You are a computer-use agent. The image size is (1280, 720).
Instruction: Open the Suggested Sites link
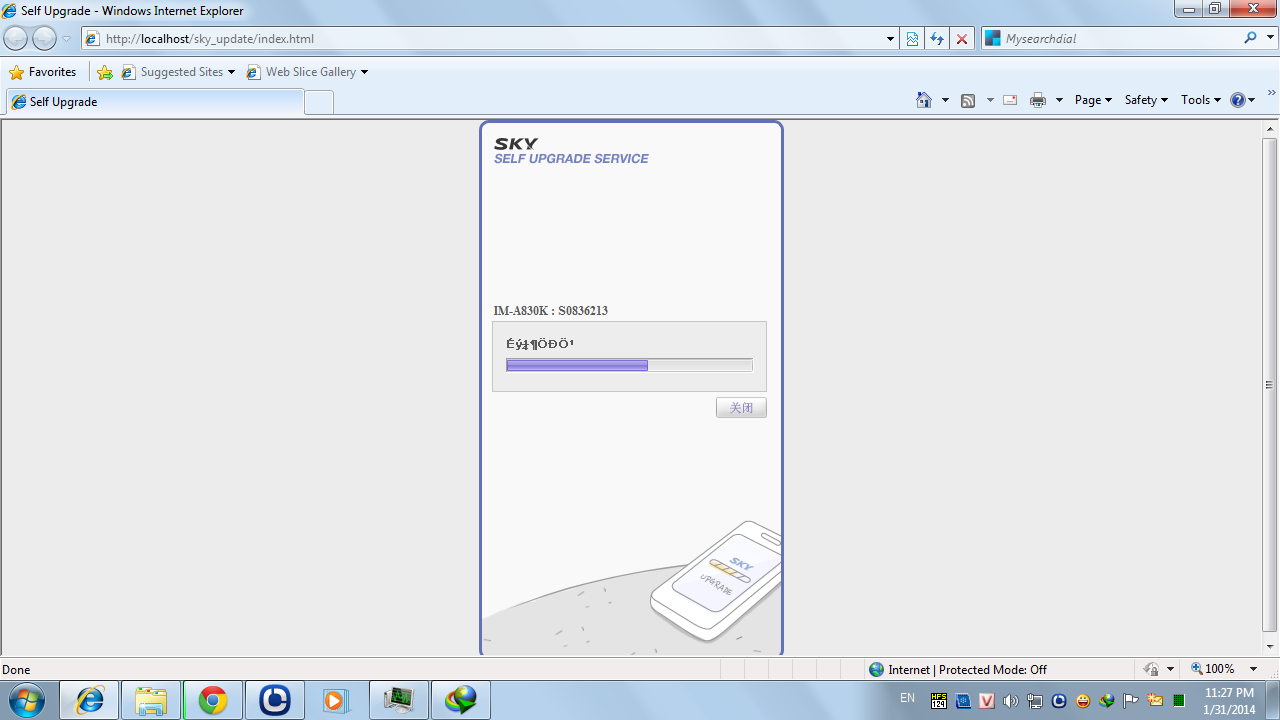pos(178,72)
